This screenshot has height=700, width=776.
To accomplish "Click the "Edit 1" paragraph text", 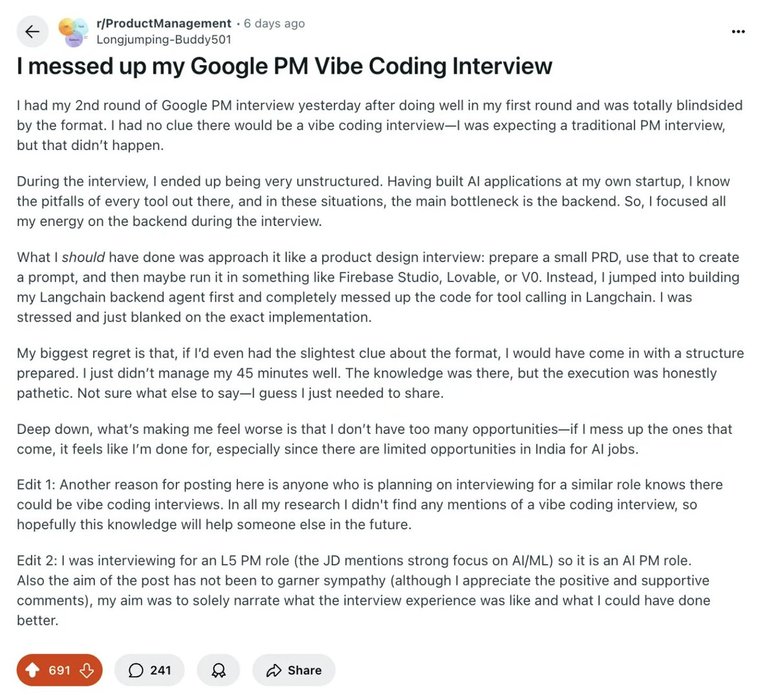I will [380, 503].
